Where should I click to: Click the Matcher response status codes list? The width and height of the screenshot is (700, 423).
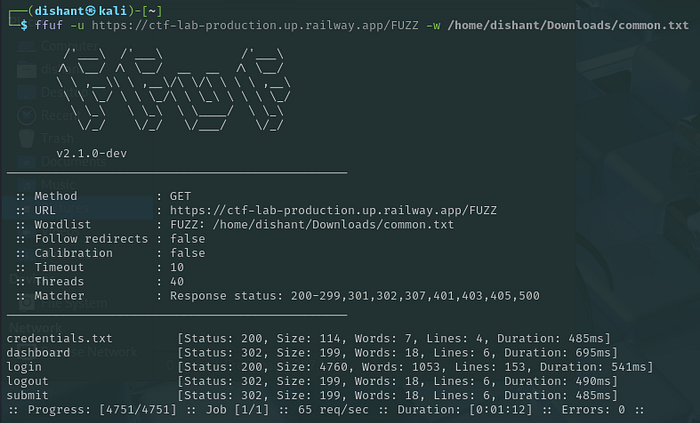pyautogui.click(x=415, y=296)
